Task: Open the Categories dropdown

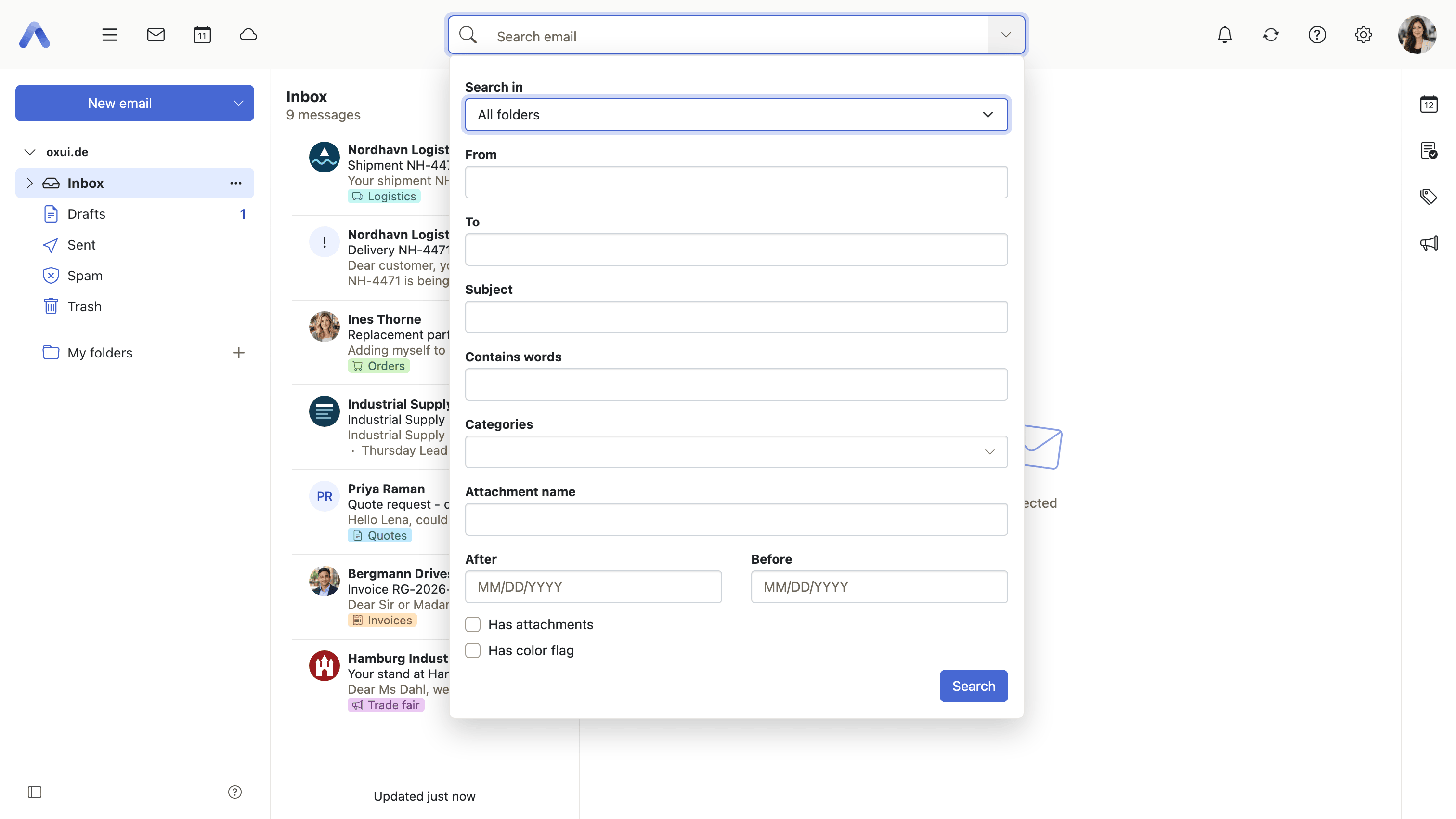Action: pyautogui.click(x=736, y=452)
